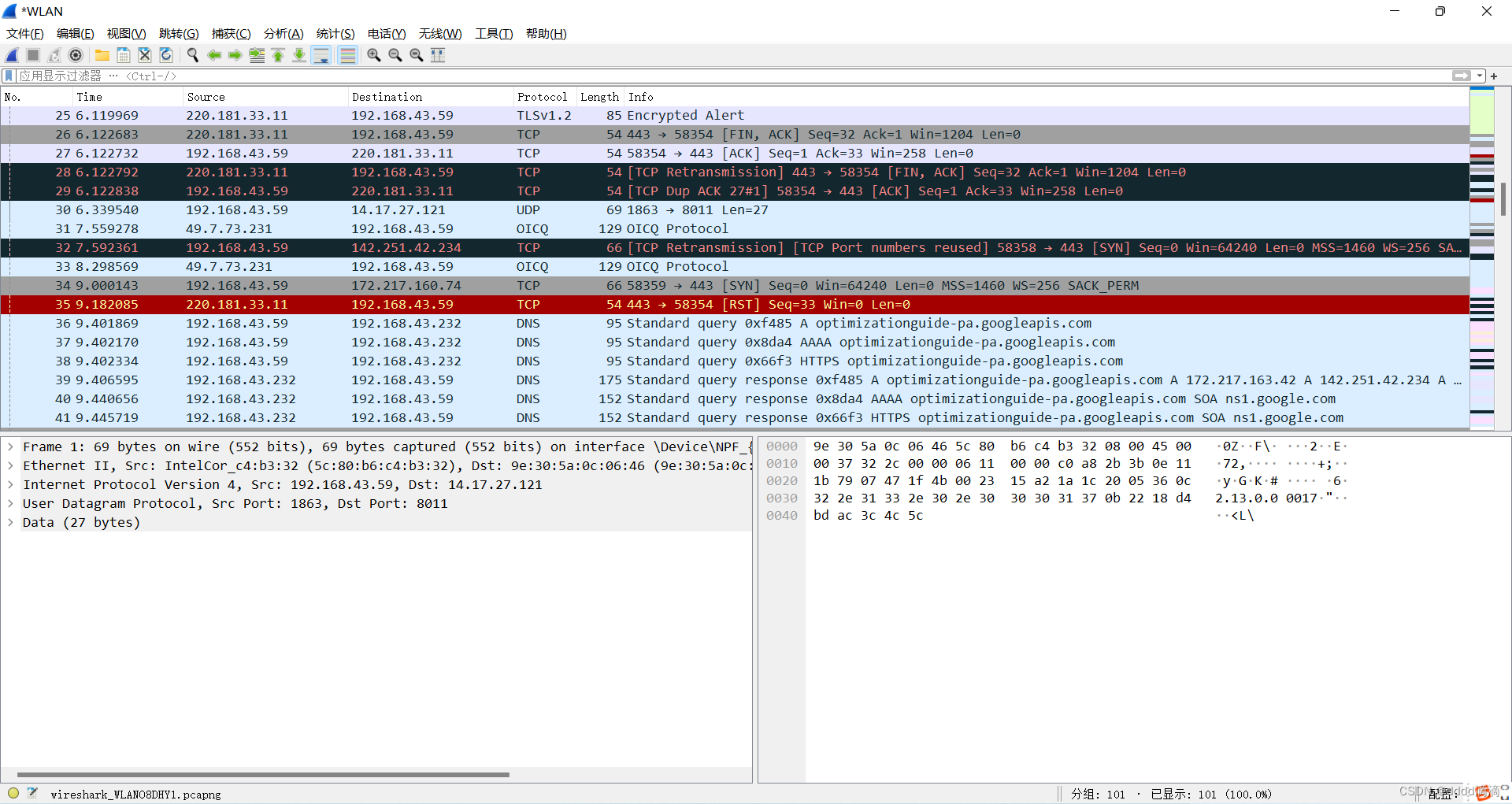The image size is (1512, 804).
Task: Sort by the Info column header
Action: (1047, 97)
